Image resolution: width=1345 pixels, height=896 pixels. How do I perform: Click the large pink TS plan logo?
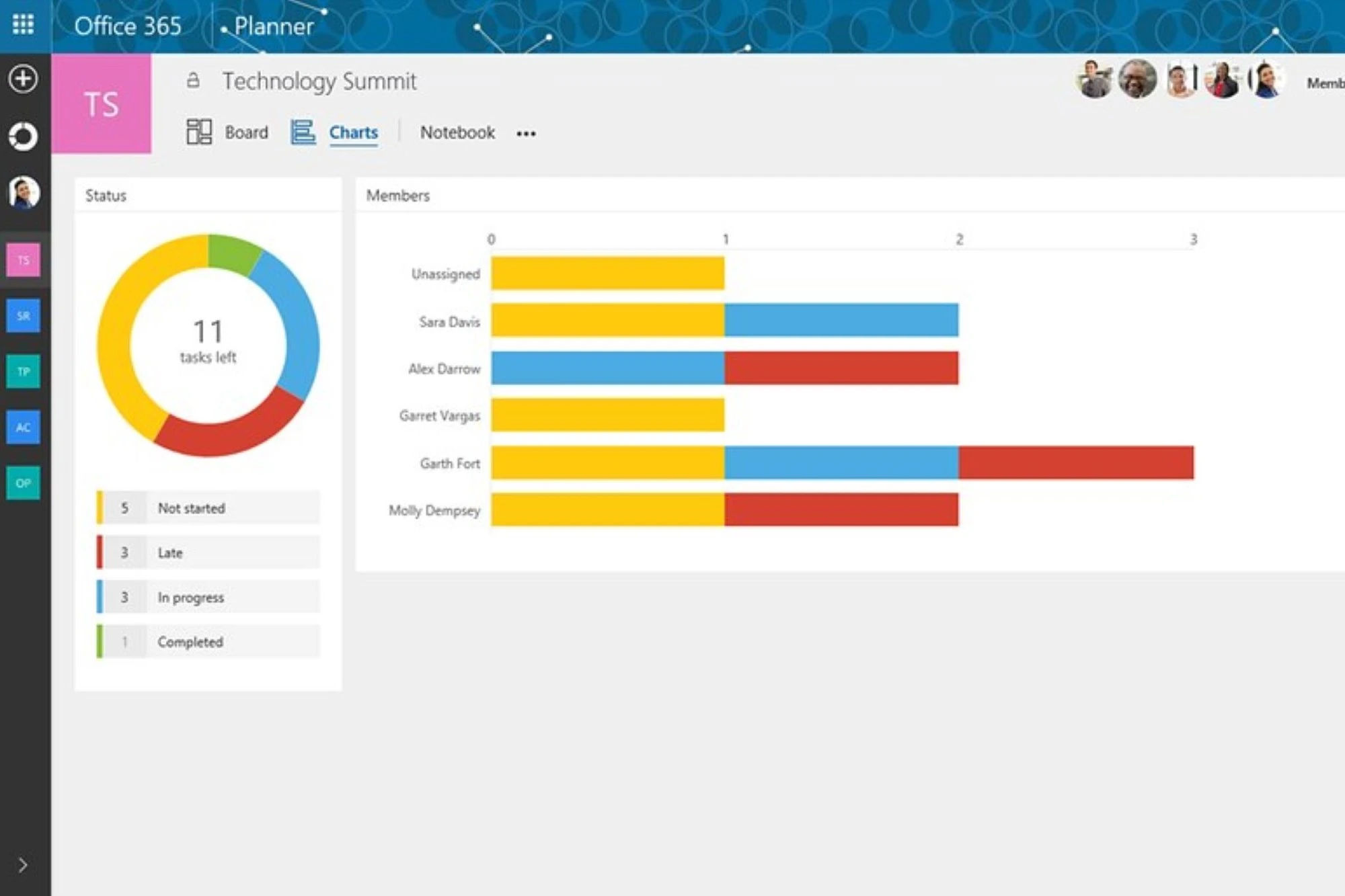[102, 104]
